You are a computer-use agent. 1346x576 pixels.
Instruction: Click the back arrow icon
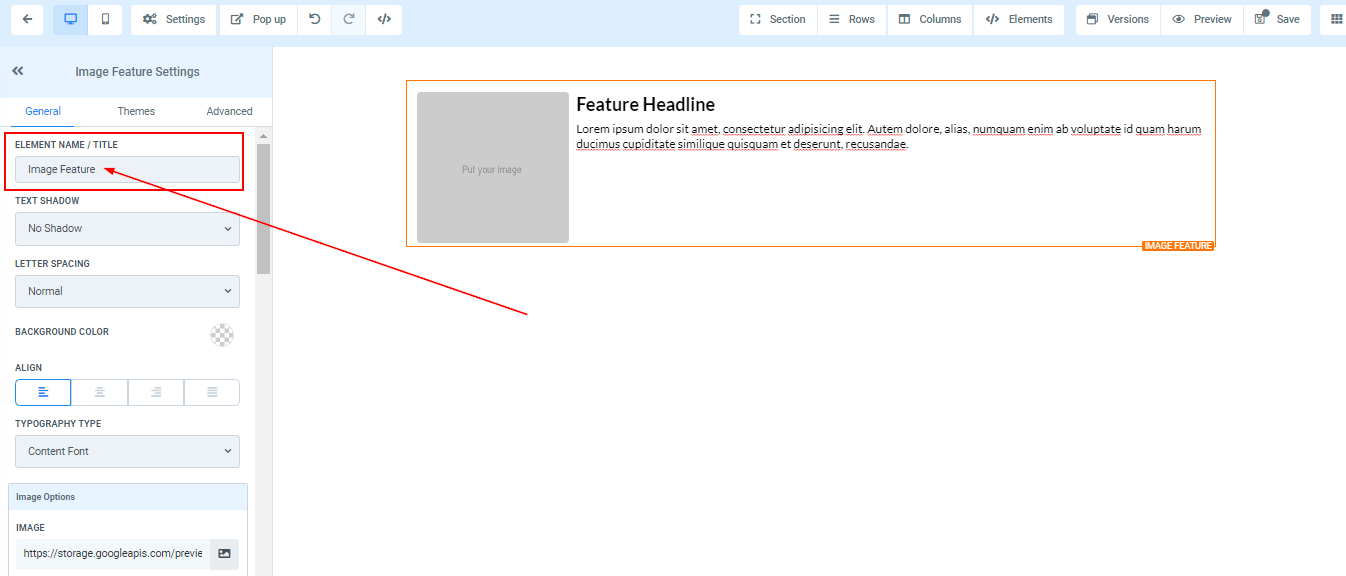[26, 19]
